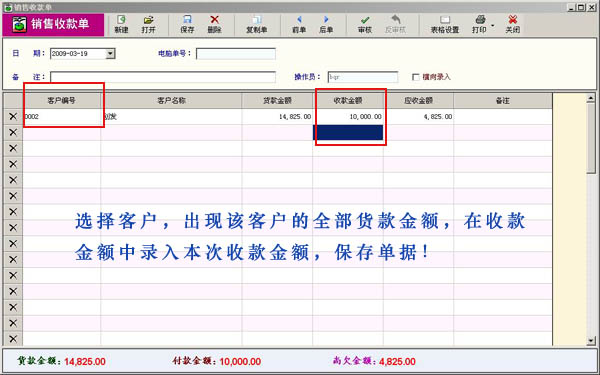Click the vertical scrollbar thumb
This screenshot has height=375, width=600.
[591, 138]
